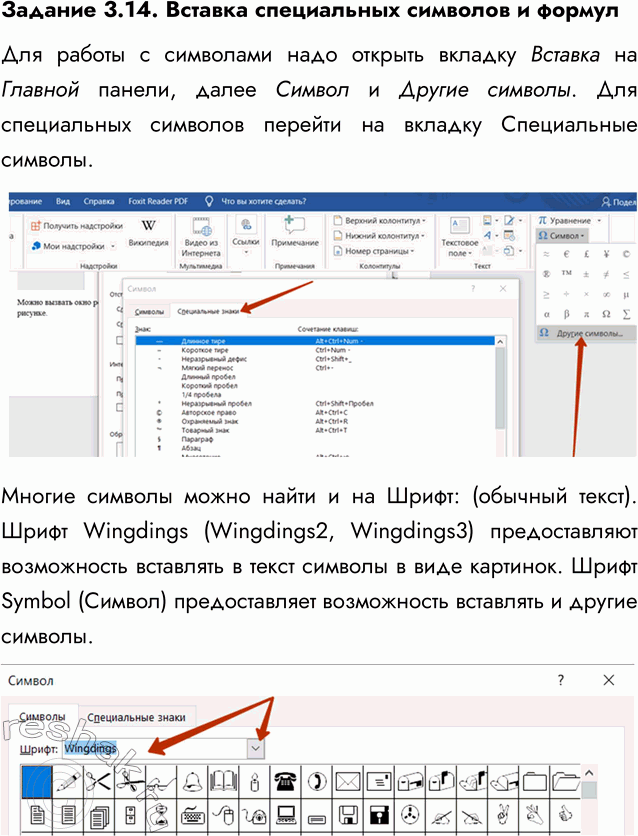Image resolution: width=638 pixels, height=836 pixels.
Task: Click the Video from Internet icon
Action: coord(200,228)
